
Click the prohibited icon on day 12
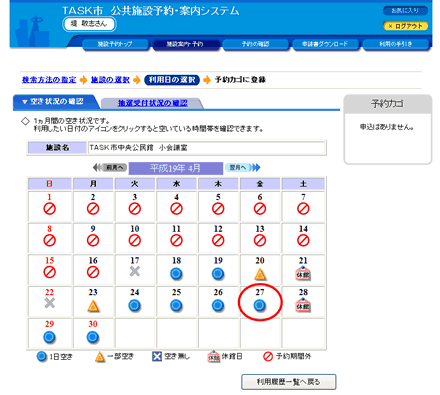218,241
